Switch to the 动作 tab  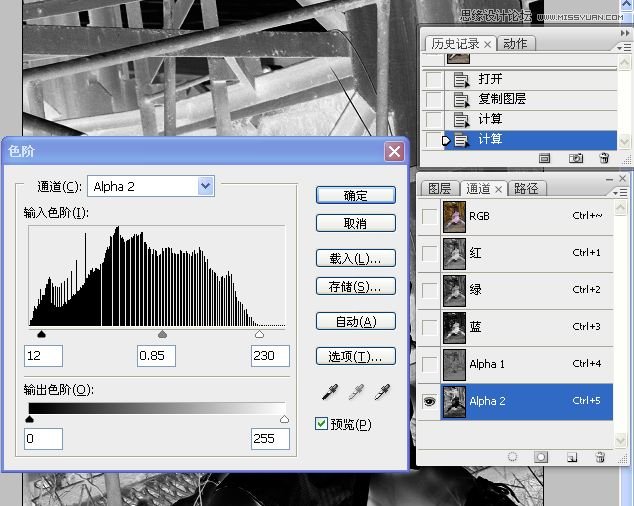tap(515, 44)
